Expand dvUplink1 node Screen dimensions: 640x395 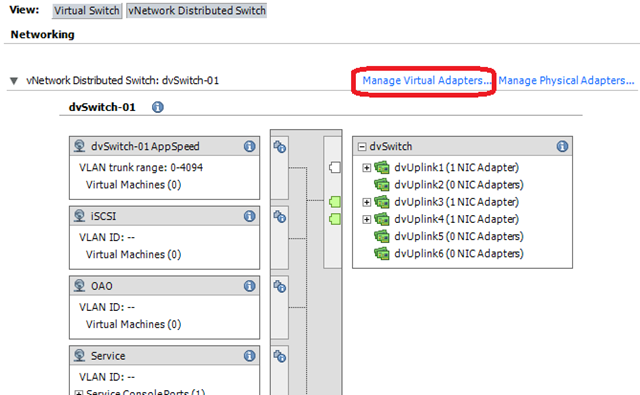[367, 168]
